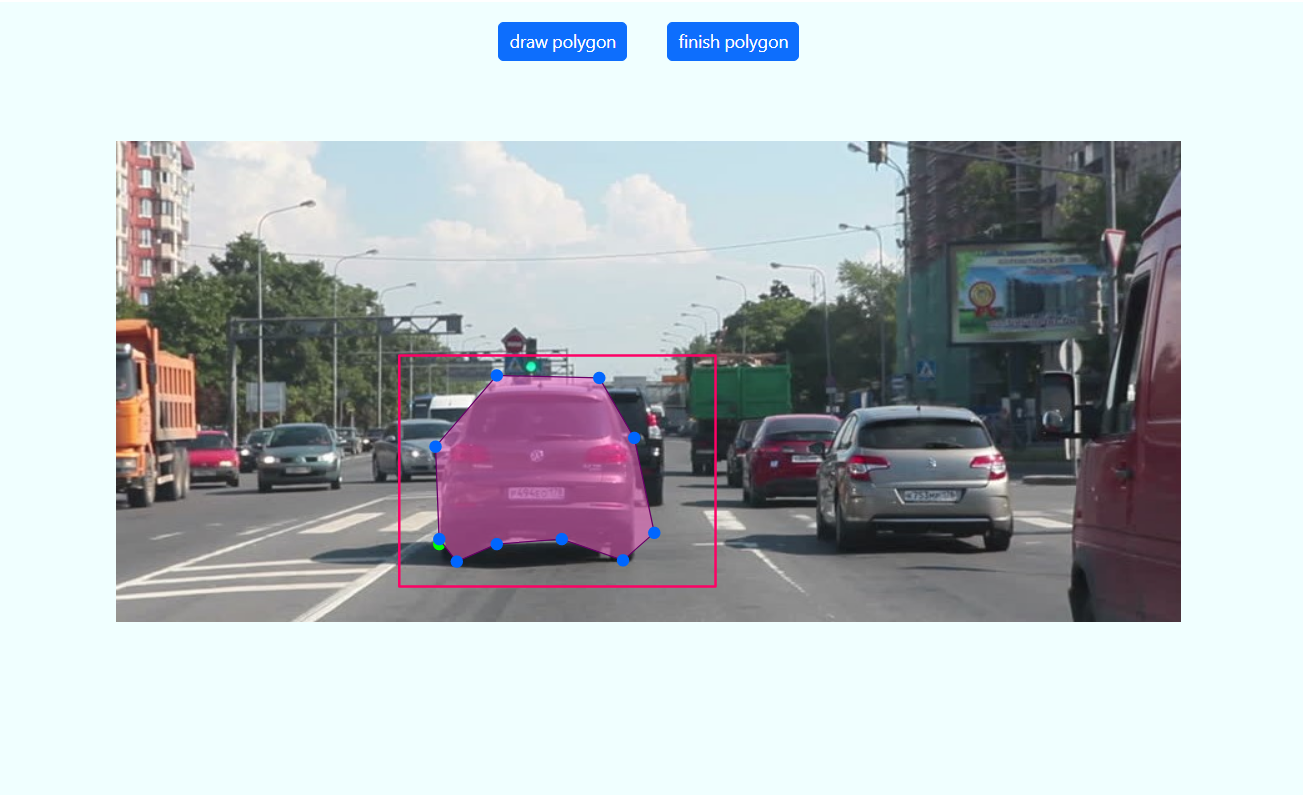Click the silver Peugeot car in the image

click(x=915, y=476)
